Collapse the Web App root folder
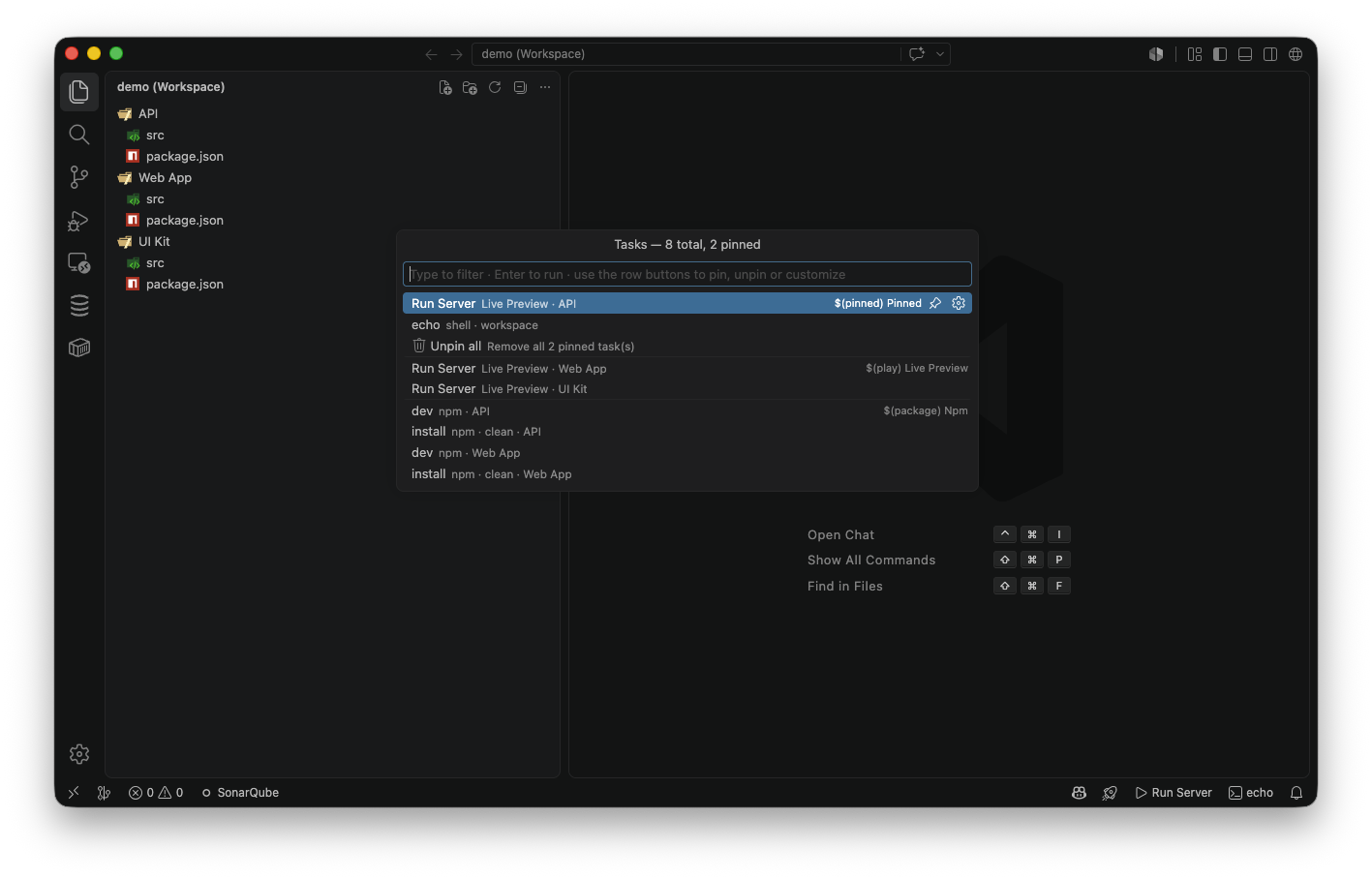The height and width of the screenshot is (879, 1372). [332, 177]
